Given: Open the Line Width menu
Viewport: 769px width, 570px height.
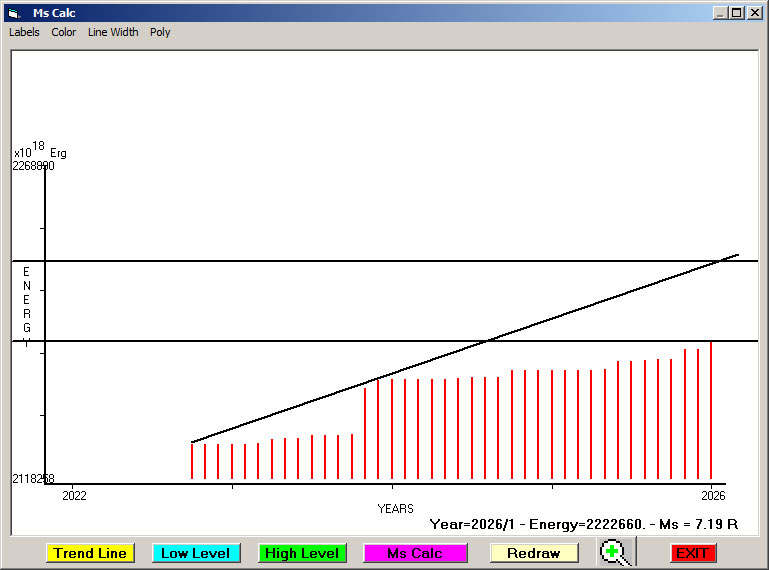Looking at the screenshot, I should click(113, 32).
